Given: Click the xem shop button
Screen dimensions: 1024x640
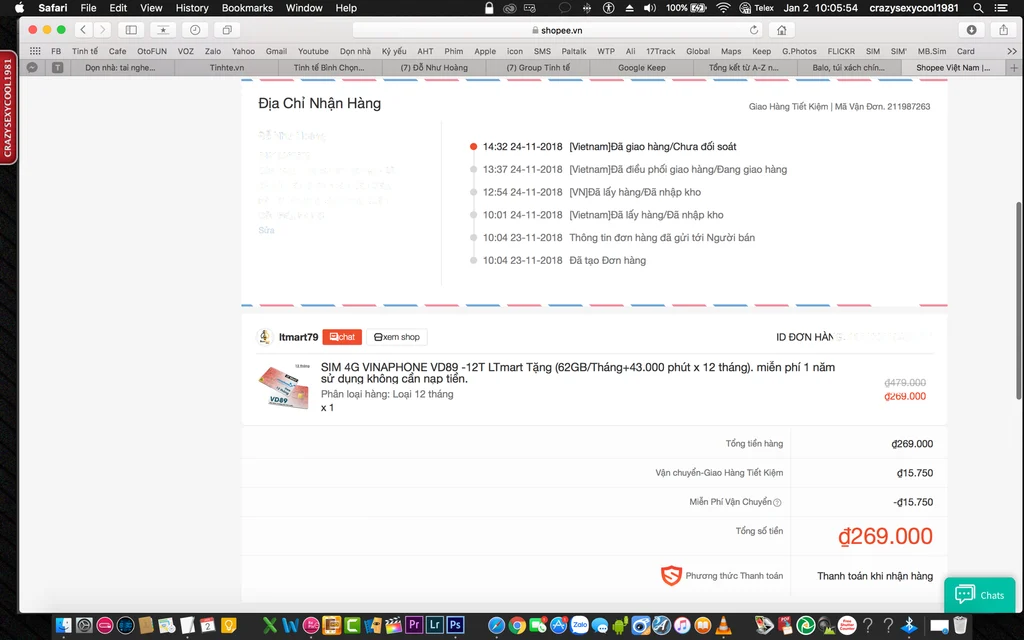Looking at the screenshot, I should point(397,337).
